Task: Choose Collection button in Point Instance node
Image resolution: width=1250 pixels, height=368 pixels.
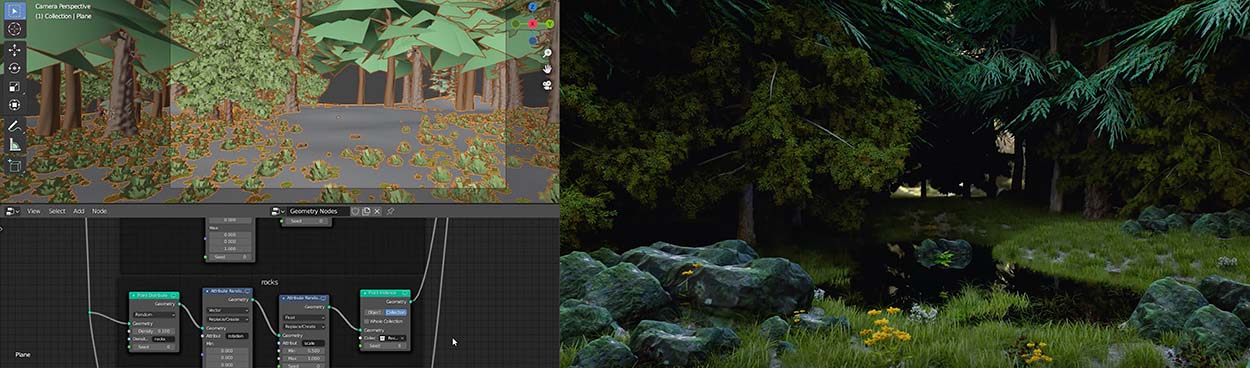Action: coord(396,312)
